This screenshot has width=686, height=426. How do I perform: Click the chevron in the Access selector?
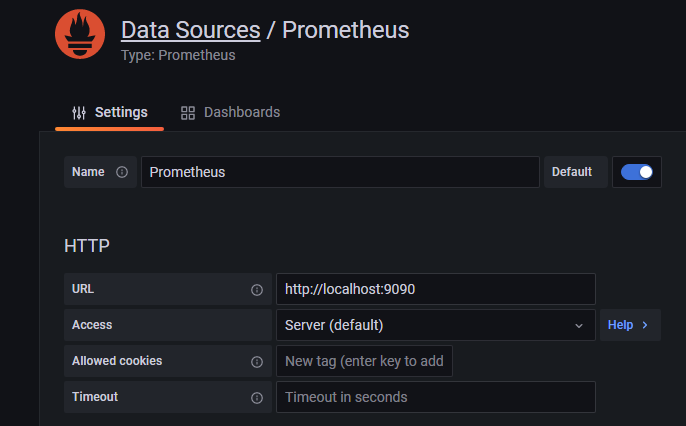tap(578, 326)
